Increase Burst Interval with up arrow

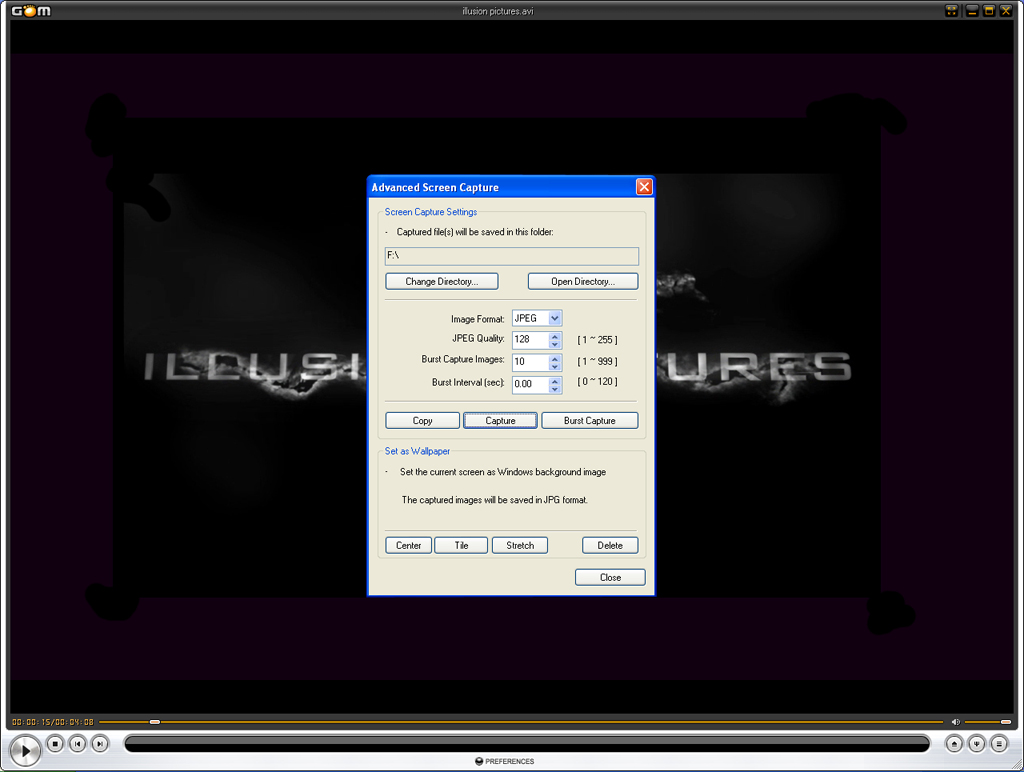(x=555, y=380)
